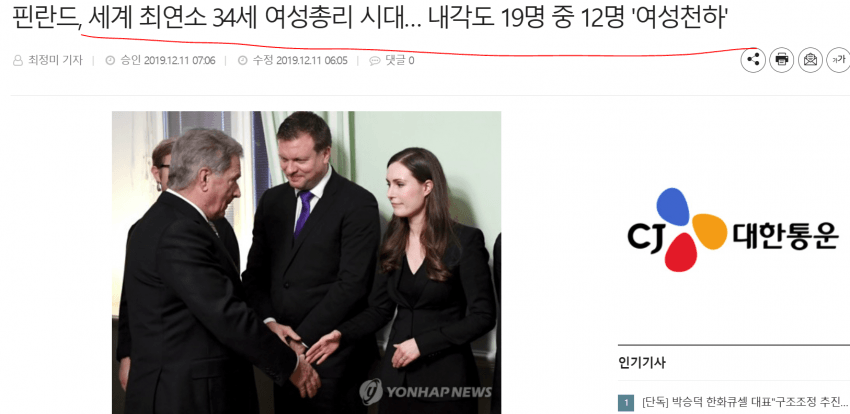
Task: Open font size adjuster 가가 icon
Action: [838, 60]
